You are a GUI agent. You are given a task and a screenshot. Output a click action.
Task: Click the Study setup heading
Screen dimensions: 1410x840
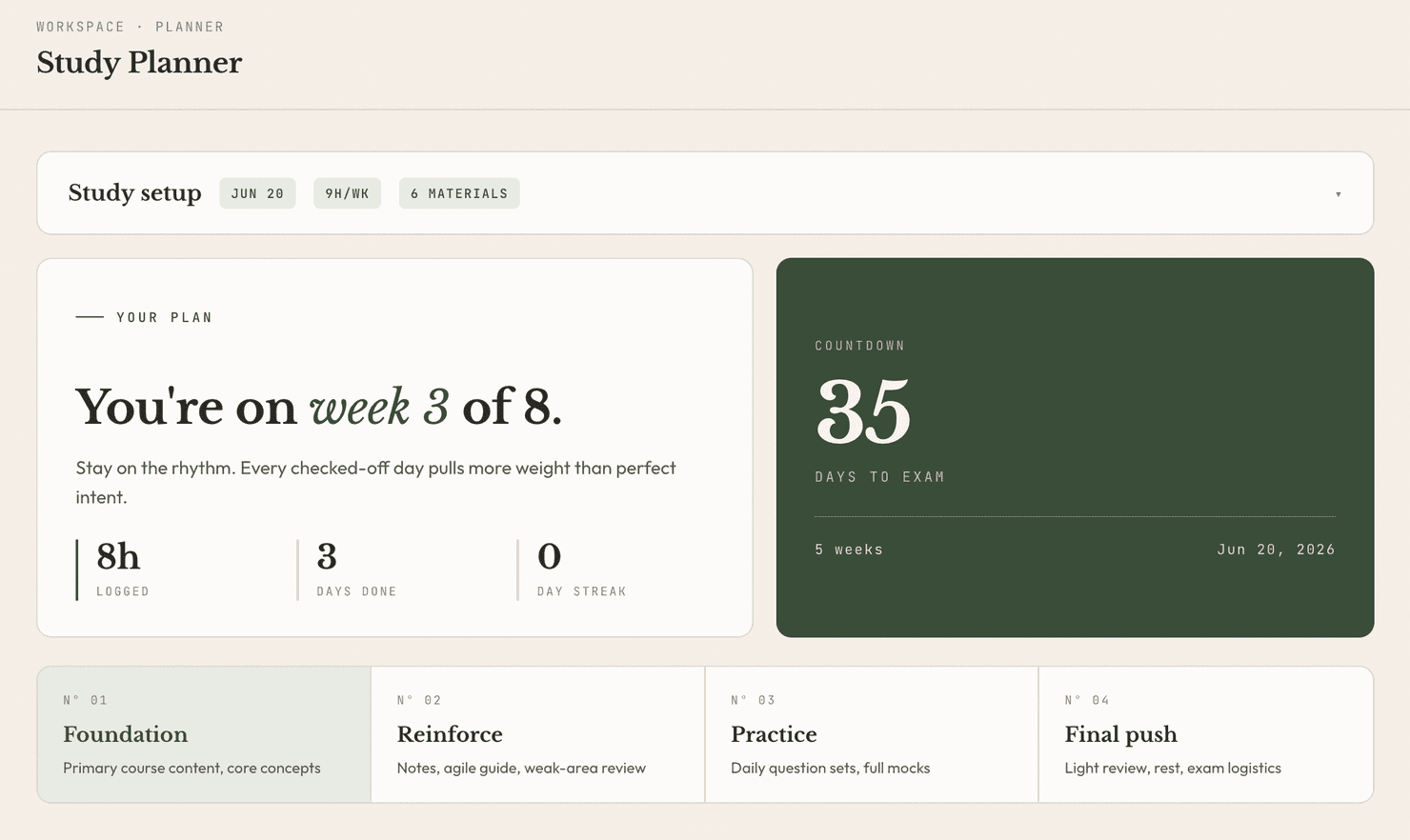pos(134,192)
